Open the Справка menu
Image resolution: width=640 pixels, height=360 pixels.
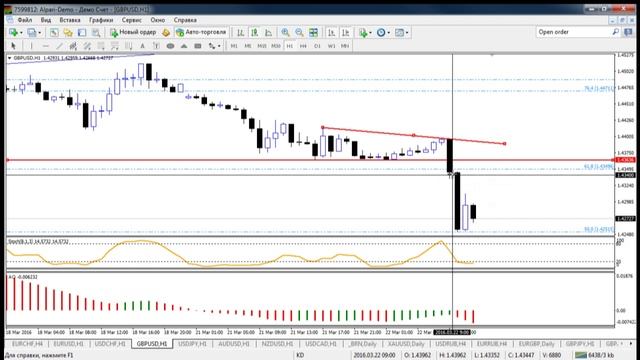[185, 20]
